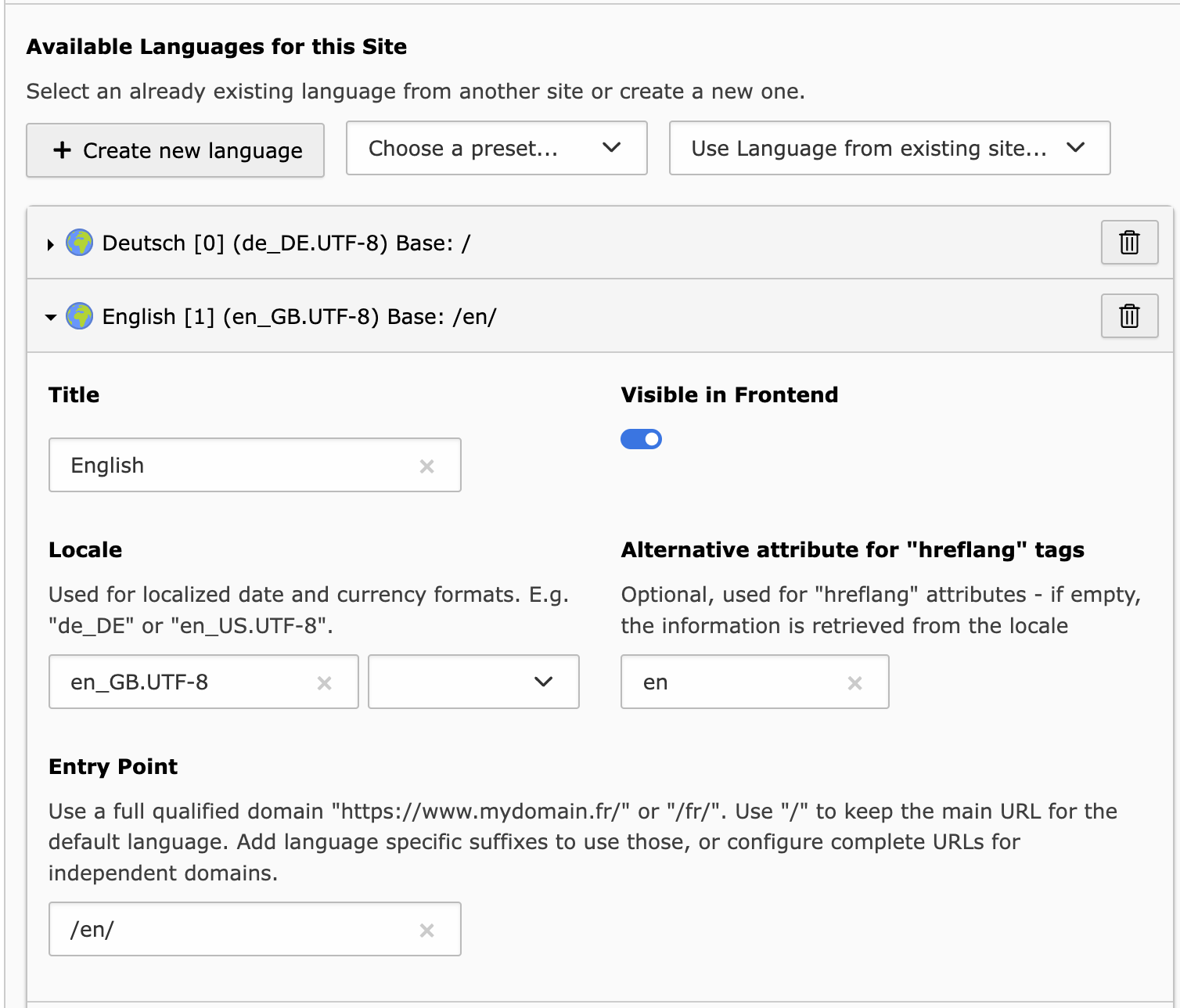
Task: Open the locale suggestions dropdown
Action: point(473,682)
